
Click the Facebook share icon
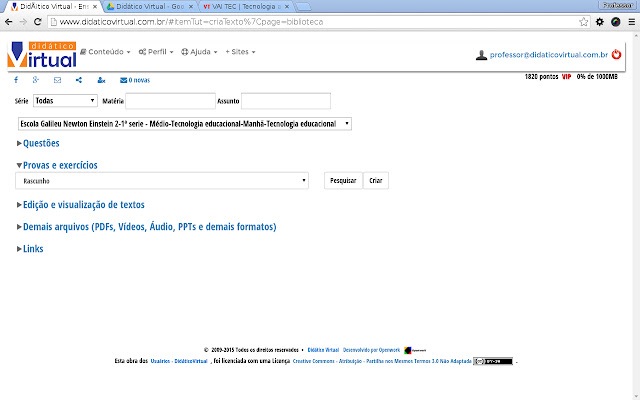tap(16, 80)
